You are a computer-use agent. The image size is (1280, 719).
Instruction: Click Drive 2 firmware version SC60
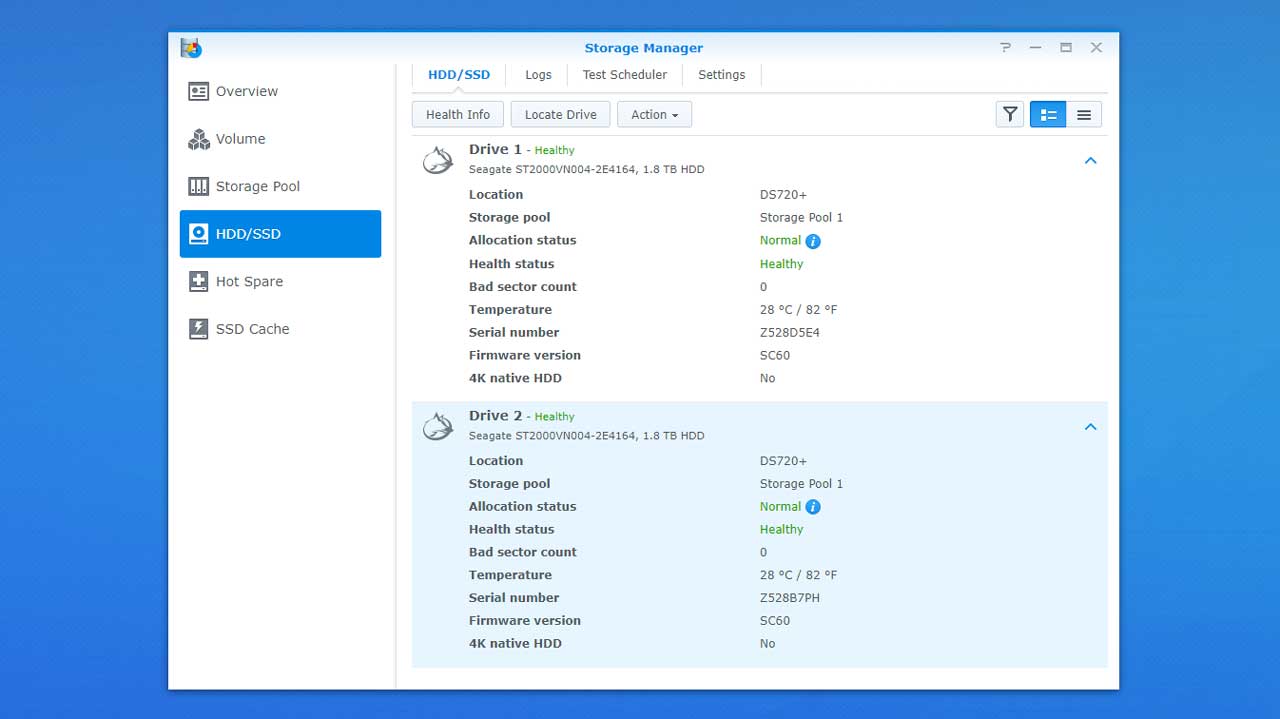click(775, 621)
